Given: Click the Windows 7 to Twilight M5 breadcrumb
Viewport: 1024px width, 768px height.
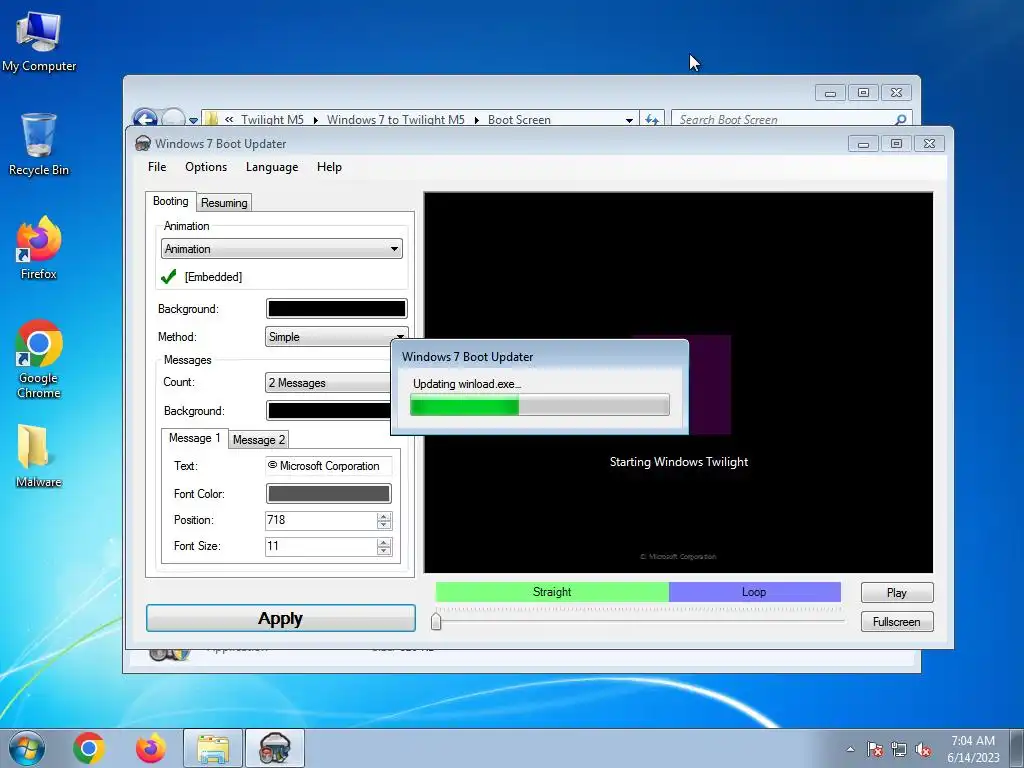Looking at the screenshot, I should [396, 120].
